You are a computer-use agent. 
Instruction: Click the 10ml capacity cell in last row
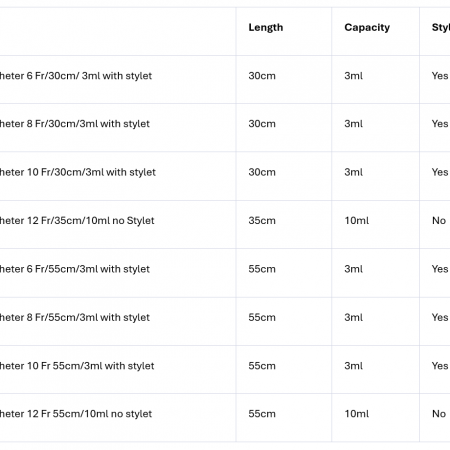pyautogui.click(x=357, y=414)
